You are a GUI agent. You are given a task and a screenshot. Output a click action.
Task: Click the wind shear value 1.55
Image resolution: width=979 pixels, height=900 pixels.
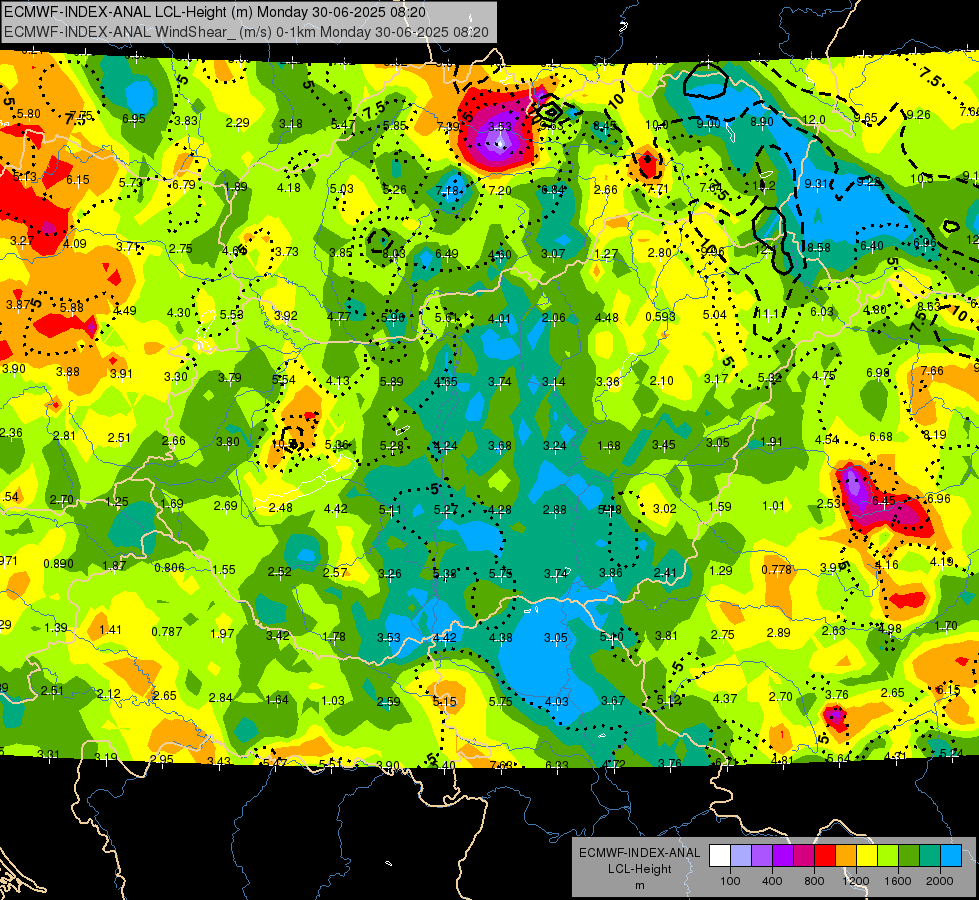[224, 570]
